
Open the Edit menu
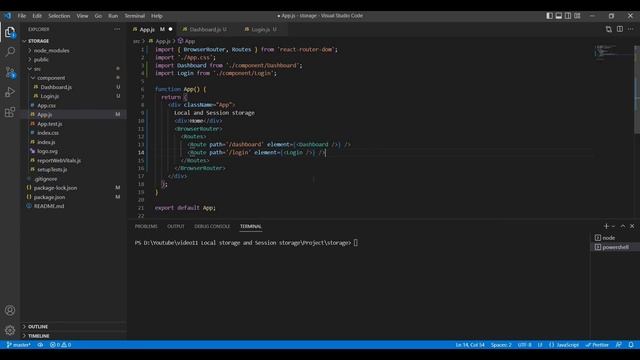coord(37,16)
